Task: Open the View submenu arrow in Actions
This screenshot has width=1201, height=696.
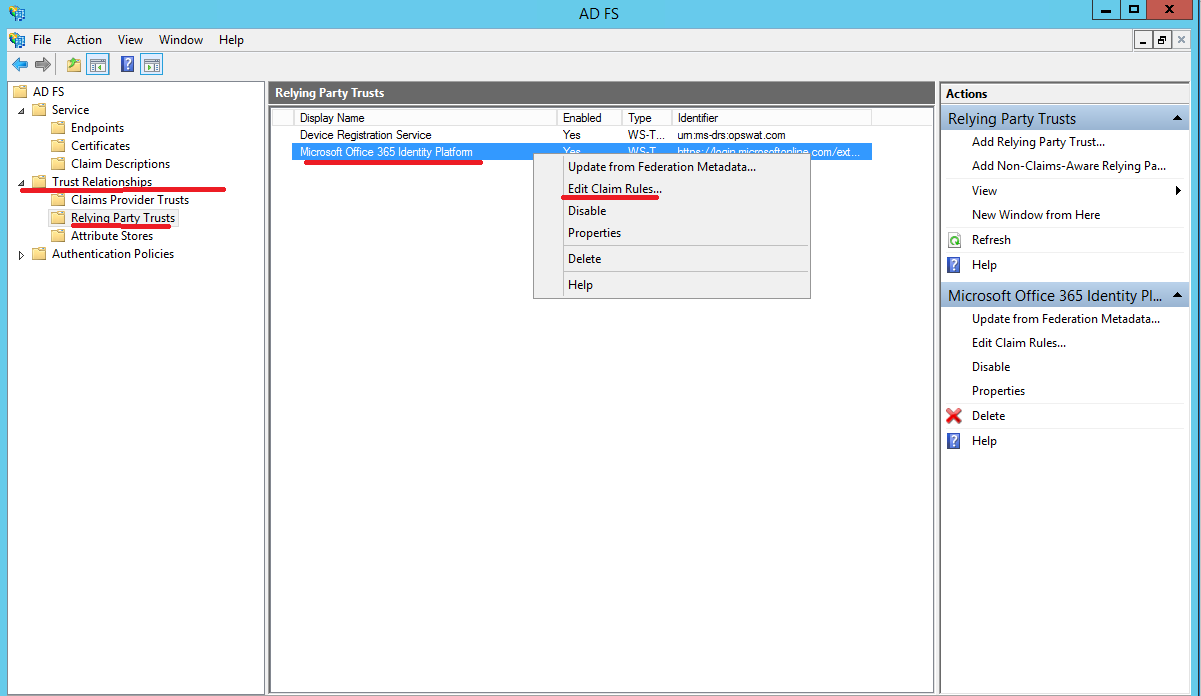Action: (1179, 191)
